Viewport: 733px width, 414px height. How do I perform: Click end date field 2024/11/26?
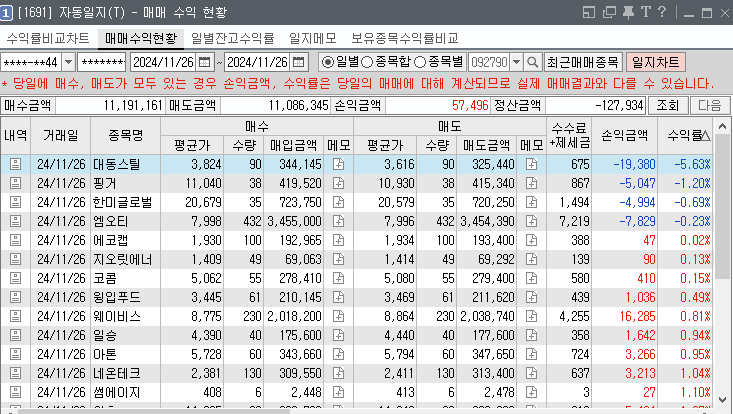258,62
